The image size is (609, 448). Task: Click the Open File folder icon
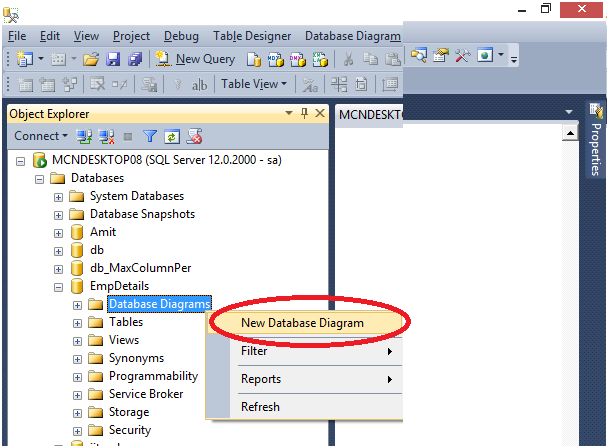91,59
